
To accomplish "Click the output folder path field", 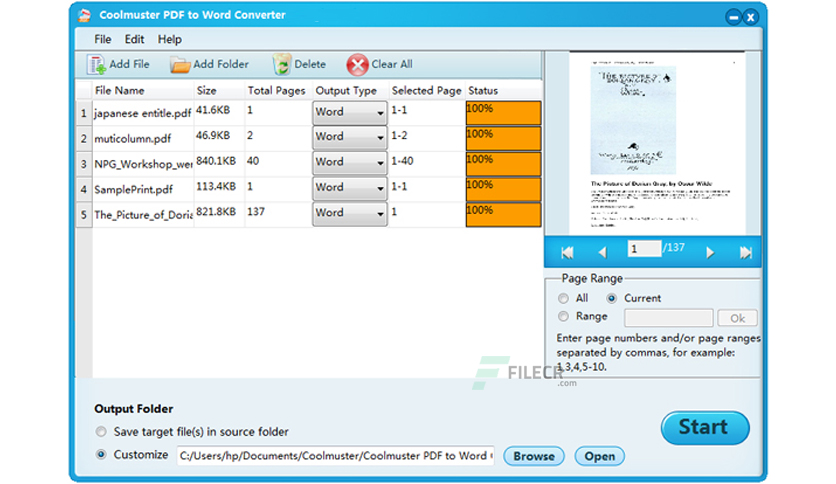I will [x=336, y=456].
